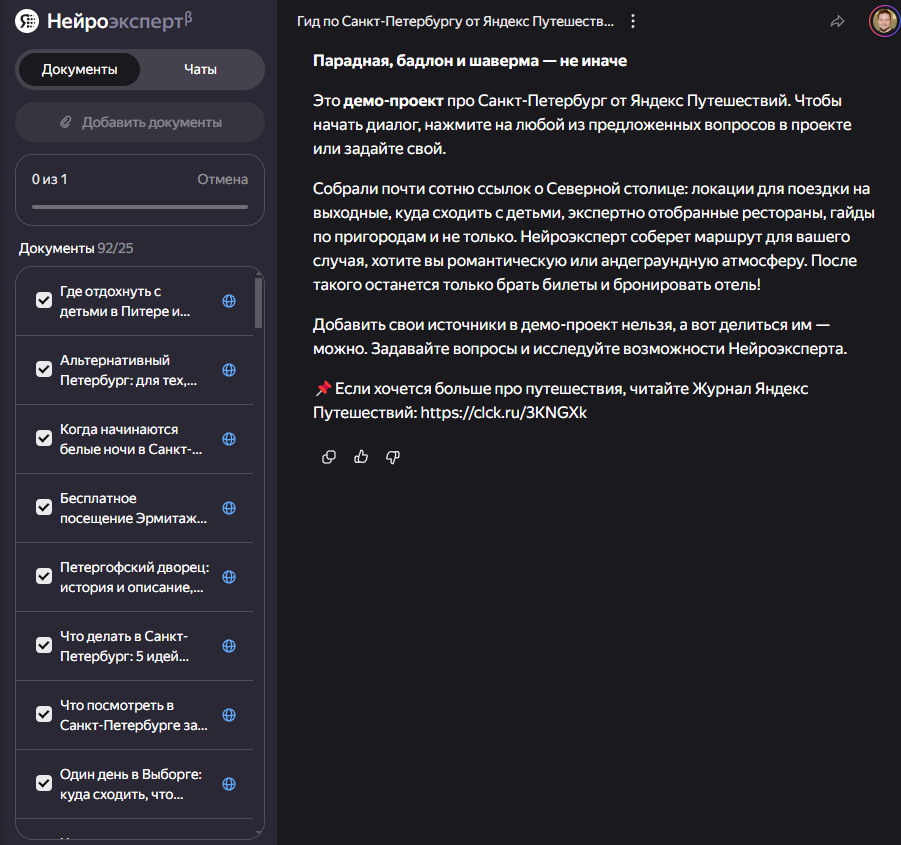Open globe link for Где отдохнуть с детьми

229,301
